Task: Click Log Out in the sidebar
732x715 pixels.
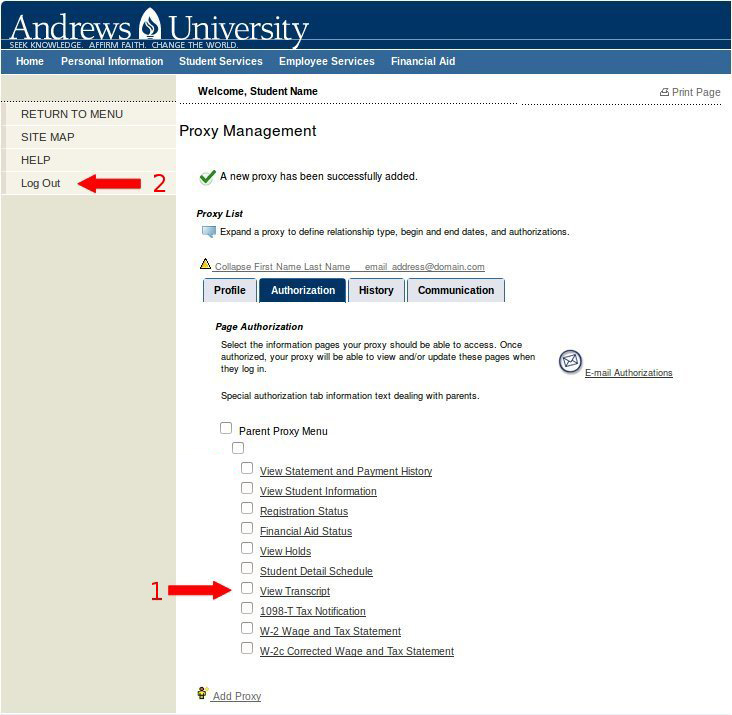Action: 41,183
